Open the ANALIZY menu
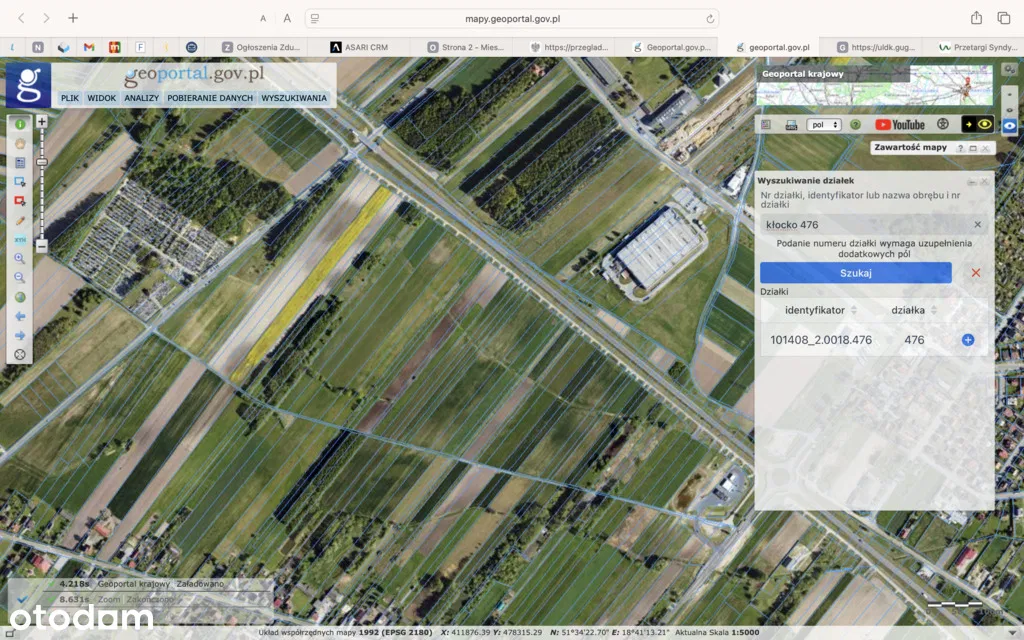 click(141, 98)
